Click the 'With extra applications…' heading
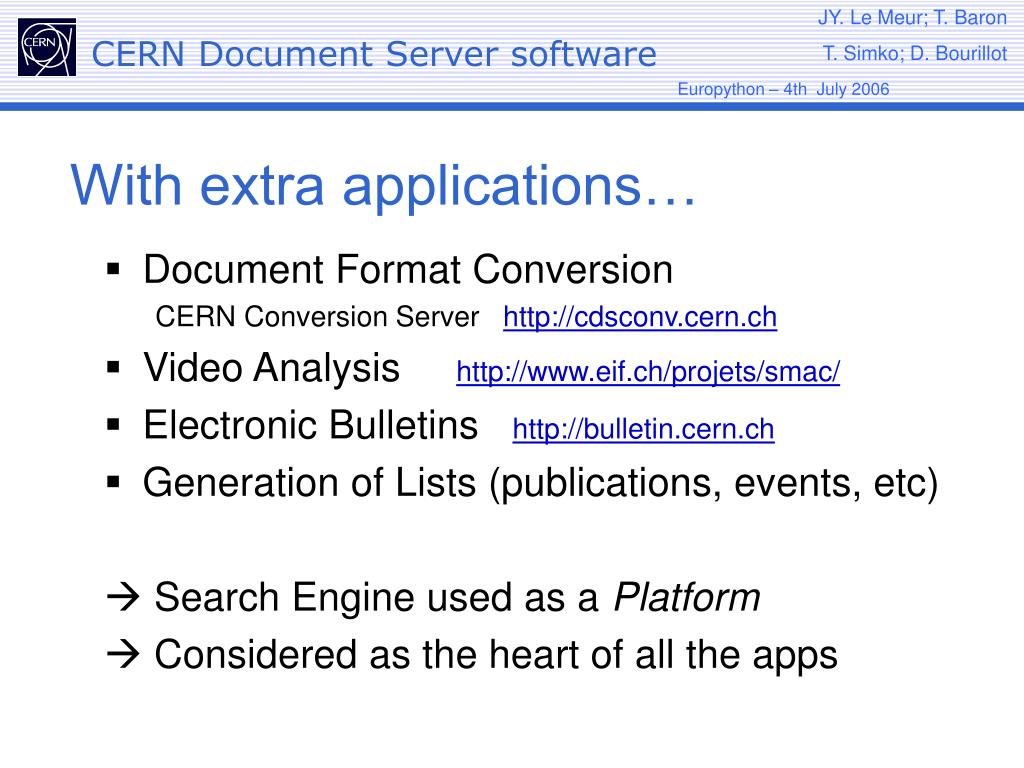This screenshot has height=768, width=1024. coord(383,185)
